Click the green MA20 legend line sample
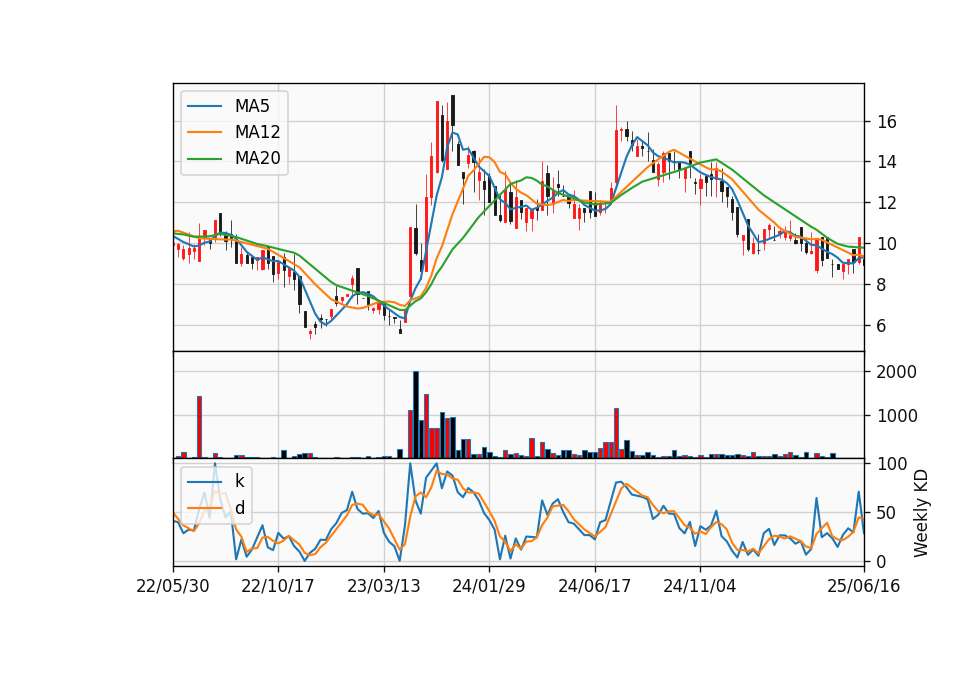Screen dimensions: 960x690 click(204, 158)
